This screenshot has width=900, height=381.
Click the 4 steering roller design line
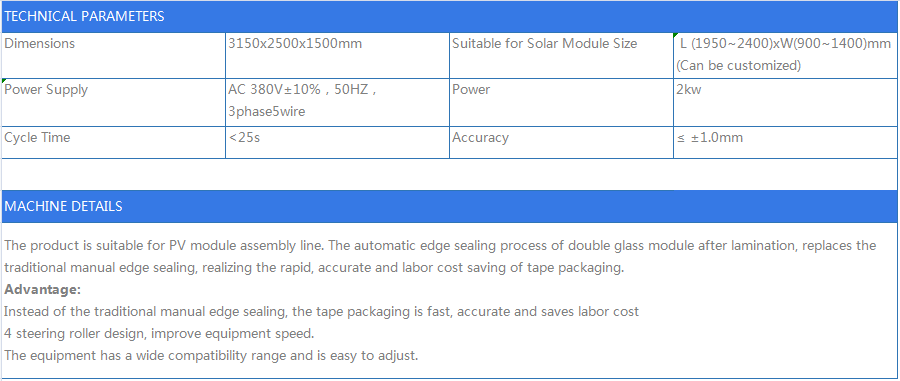tap(159, 334)
